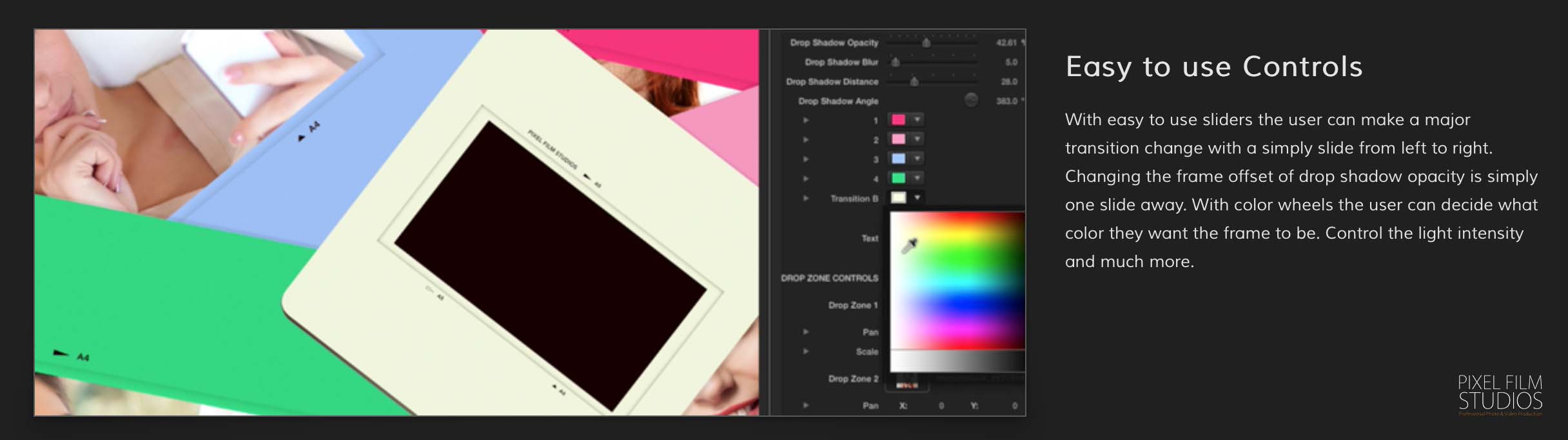Adjust the Drop Shadow Opacity slider

[x=926, y=43]
